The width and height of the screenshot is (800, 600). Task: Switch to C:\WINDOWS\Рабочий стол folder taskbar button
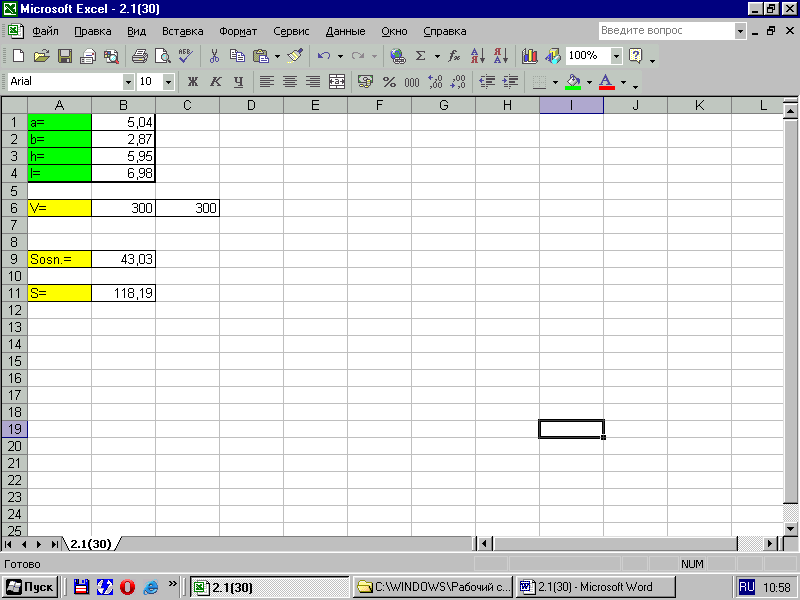[433, 587]
